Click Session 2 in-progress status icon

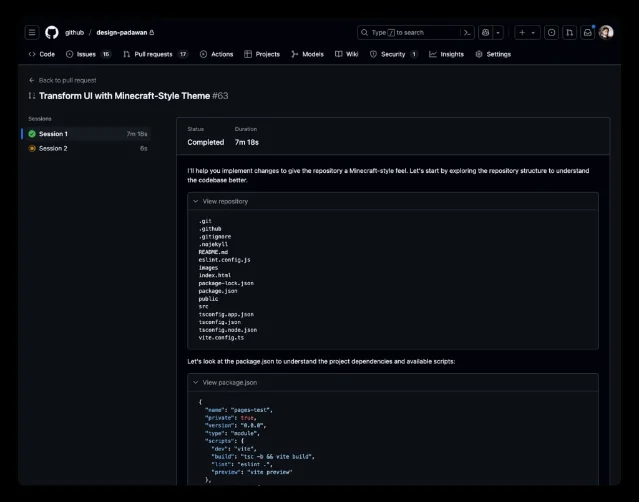click(32, 148)
